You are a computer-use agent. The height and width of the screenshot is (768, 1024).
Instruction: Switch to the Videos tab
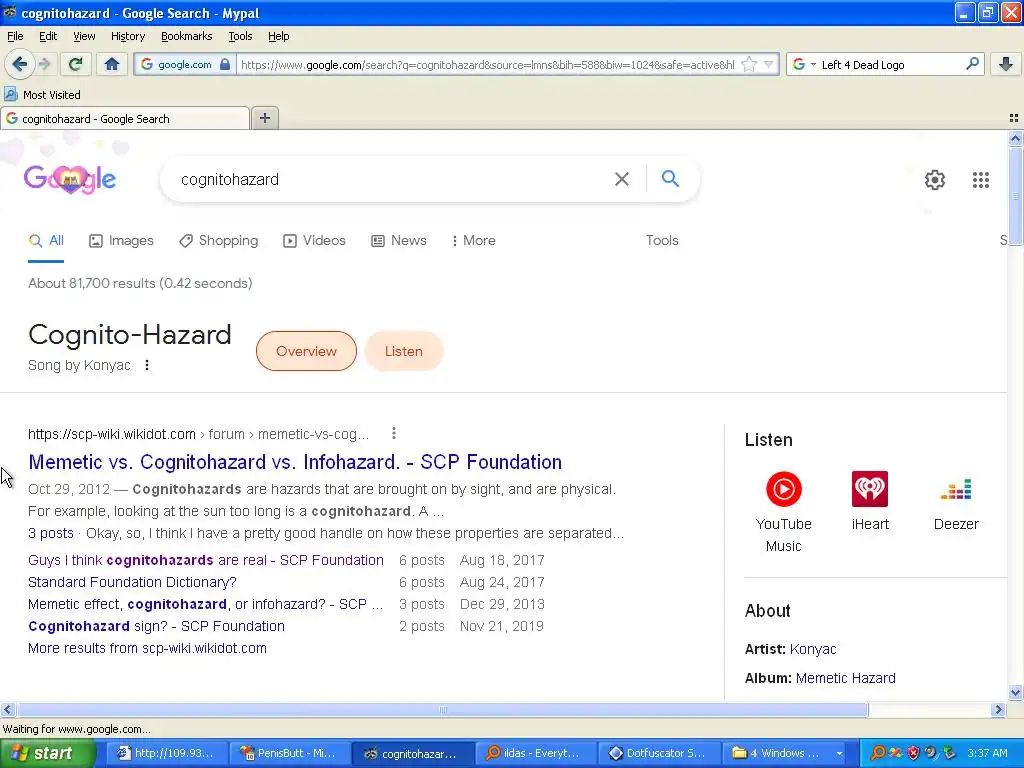tap(314, 240)
